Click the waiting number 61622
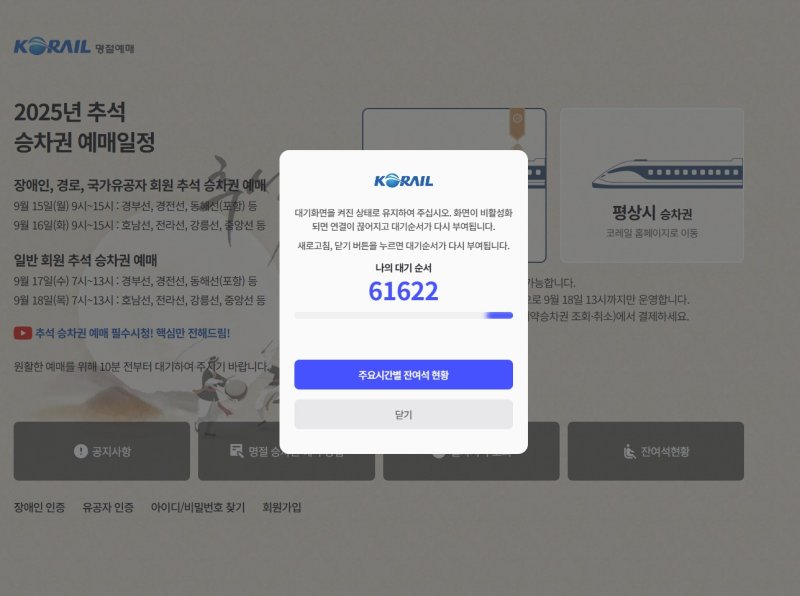The width and height of the screenshot is (800, 596). [403, 291]
